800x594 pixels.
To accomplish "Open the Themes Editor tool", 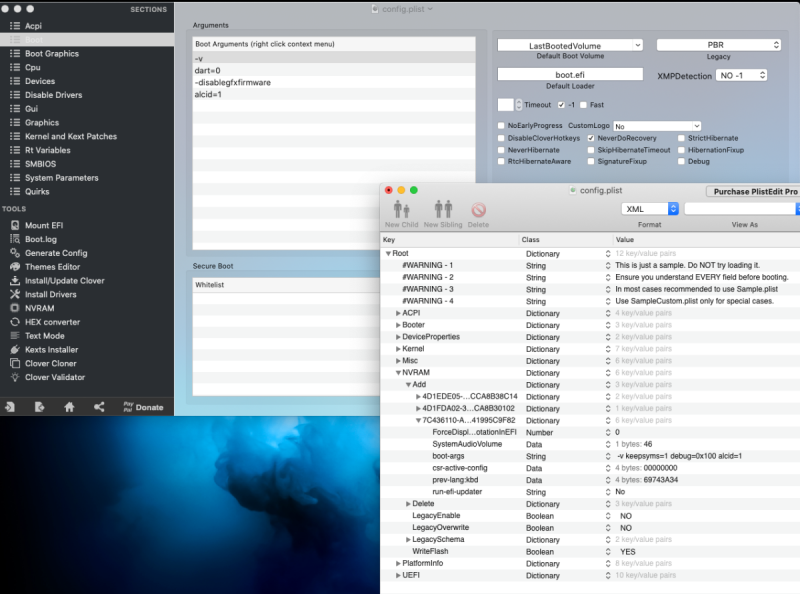I will click(x=52, y=267).
